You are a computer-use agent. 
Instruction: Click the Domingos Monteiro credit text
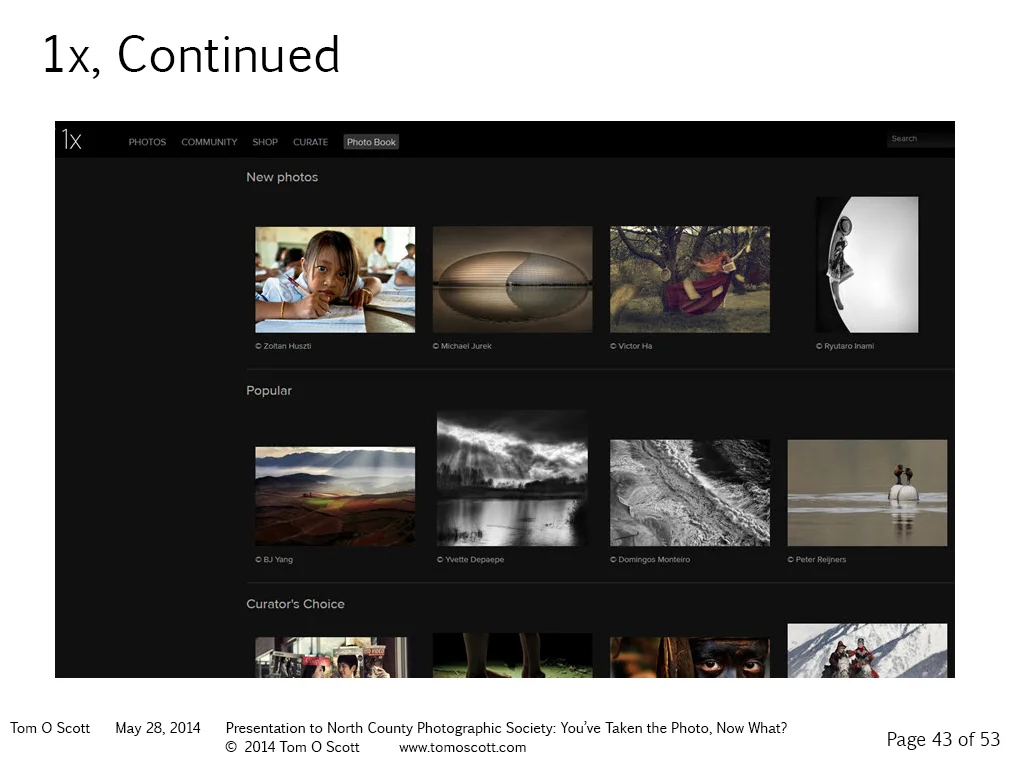tap(650, 559)
